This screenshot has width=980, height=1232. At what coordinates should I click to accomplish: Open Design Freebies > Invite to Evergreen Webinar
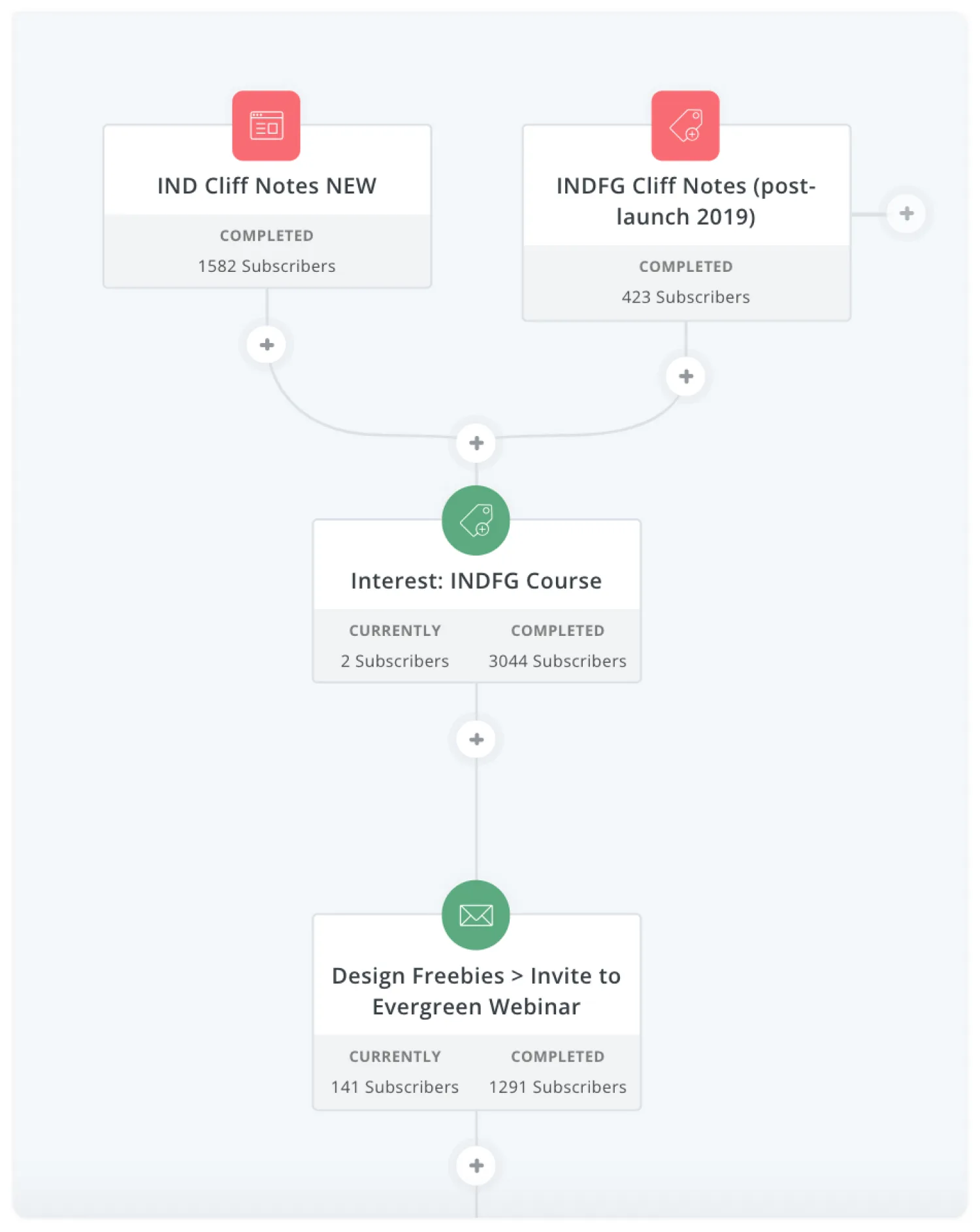[476, 991]
